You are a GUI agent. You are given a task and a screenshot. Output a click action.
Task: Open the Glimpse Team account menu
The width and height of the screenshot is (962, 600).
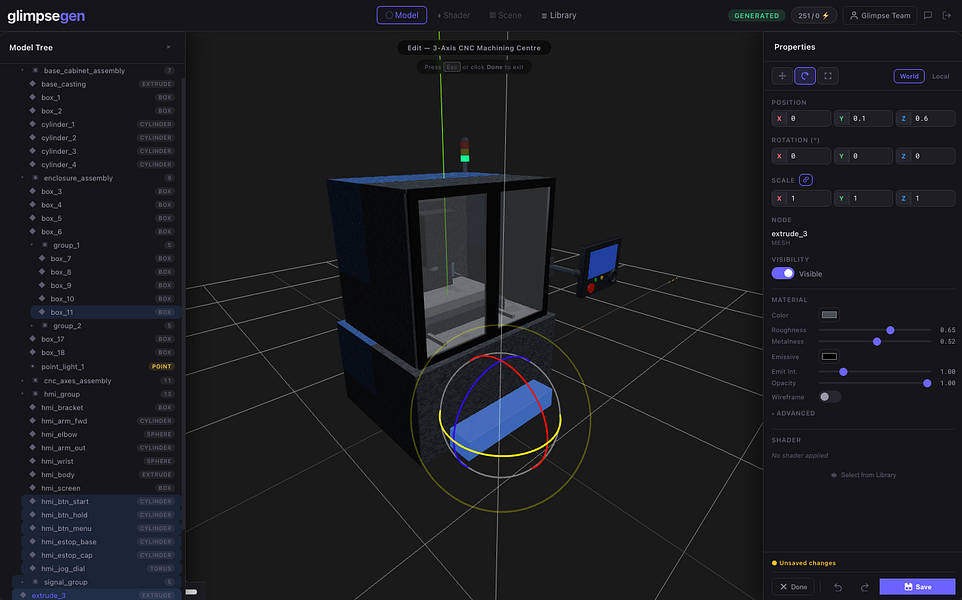(x=880, y=15)
